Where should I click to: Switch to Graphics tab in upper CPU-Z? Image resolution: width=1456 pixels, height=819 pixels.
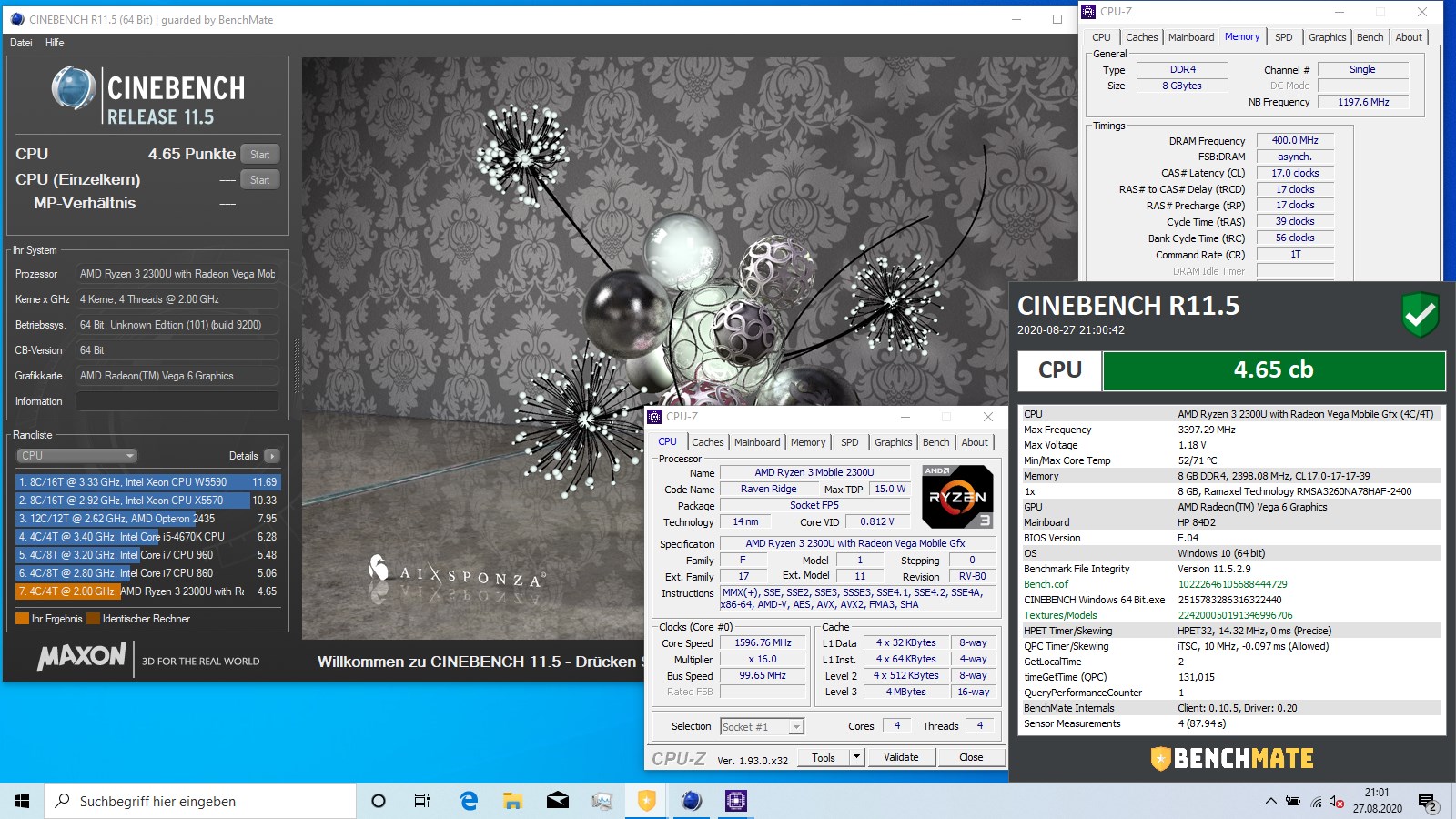click(1328, 37)
